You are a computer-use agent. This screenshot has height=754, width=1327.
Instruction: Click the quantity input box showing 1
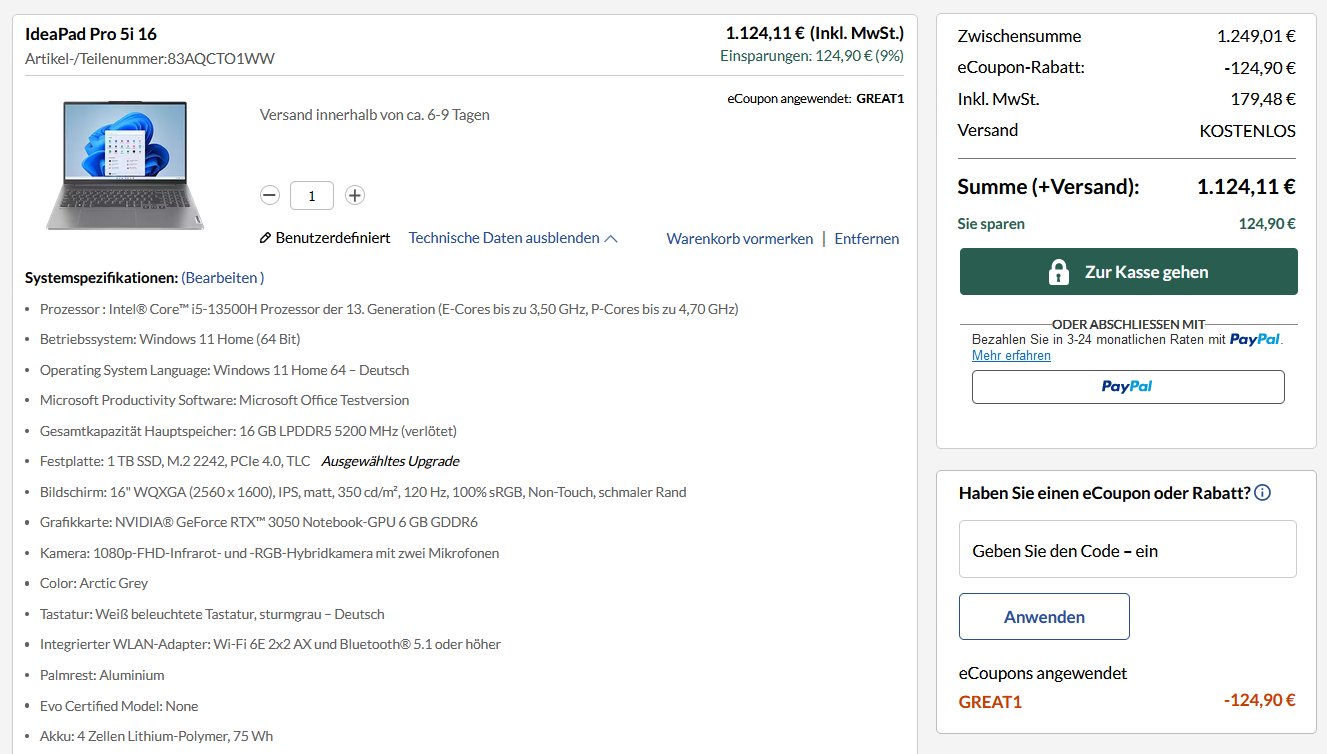click(311, 195)
